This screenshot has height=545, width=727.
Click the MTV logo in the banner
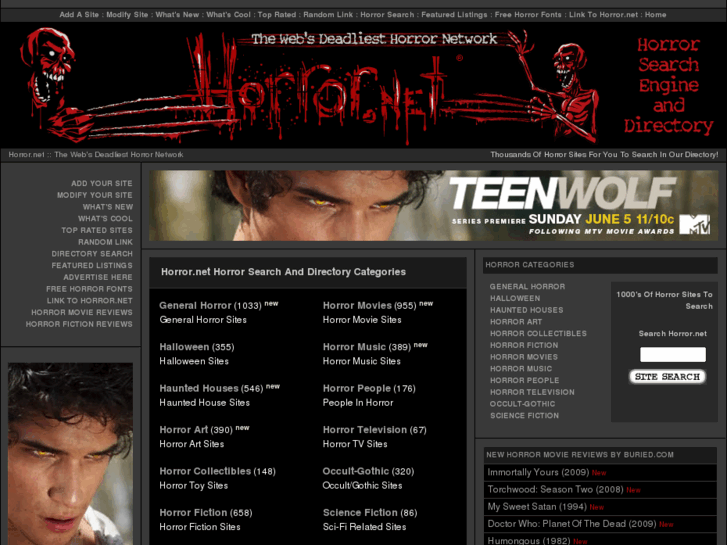click(x=694, y=224)
